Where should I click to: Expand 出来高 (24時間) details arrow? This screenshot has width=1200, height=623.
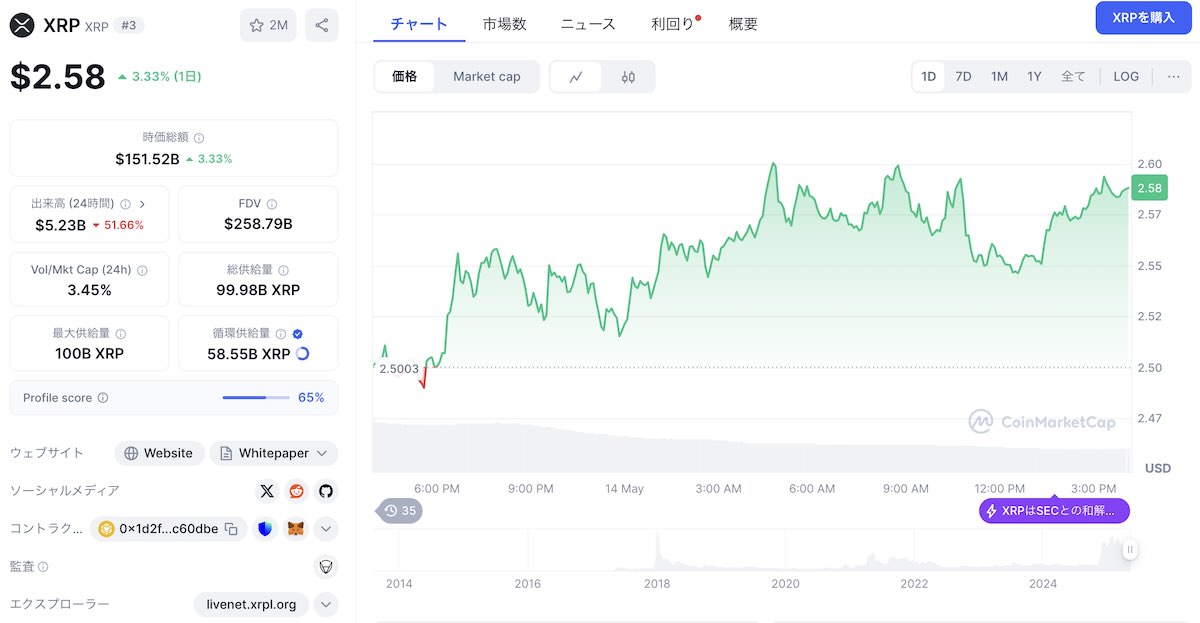pos(142,204)
